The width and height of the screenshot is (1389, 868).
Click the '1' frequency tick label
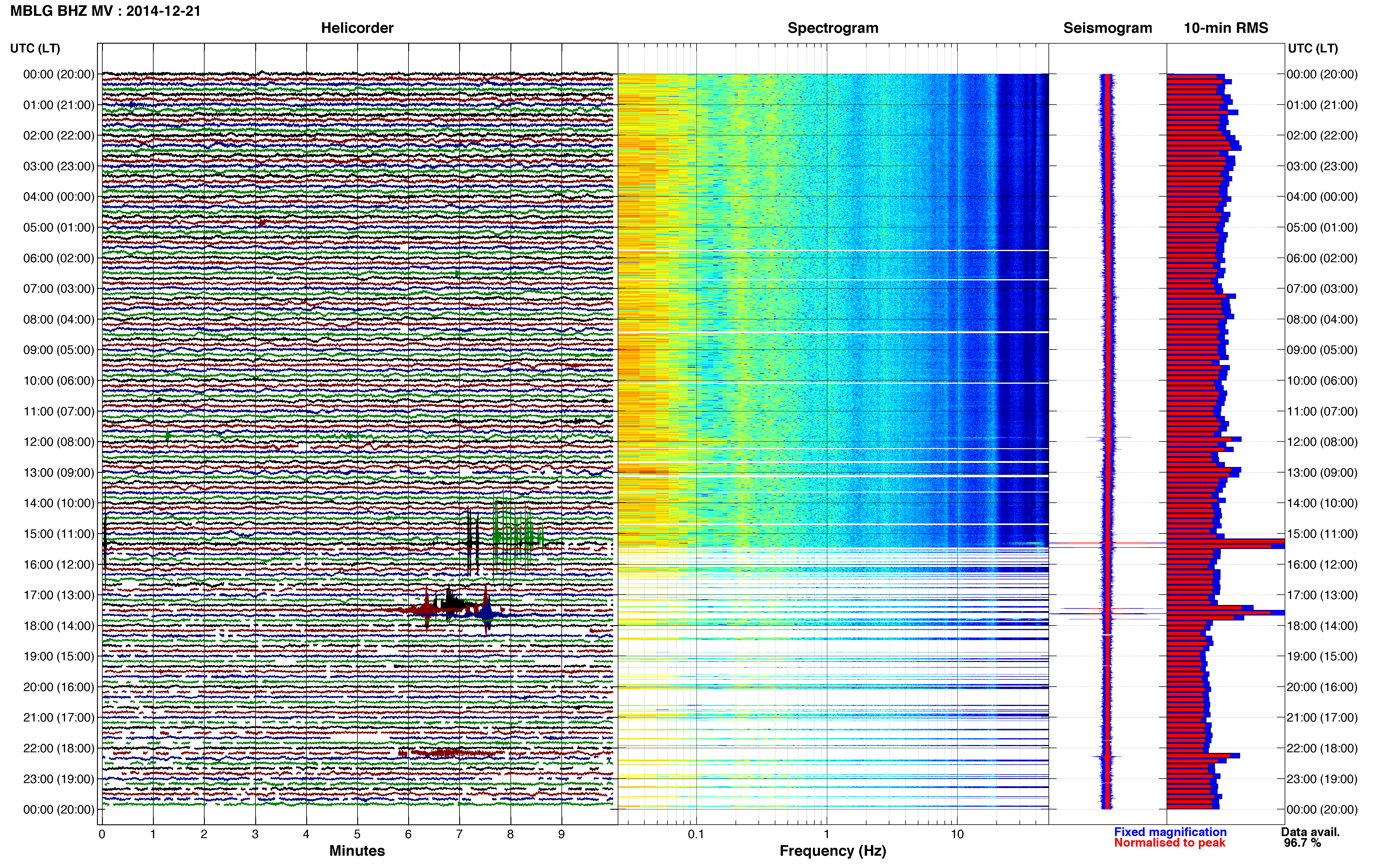point(826,834)
